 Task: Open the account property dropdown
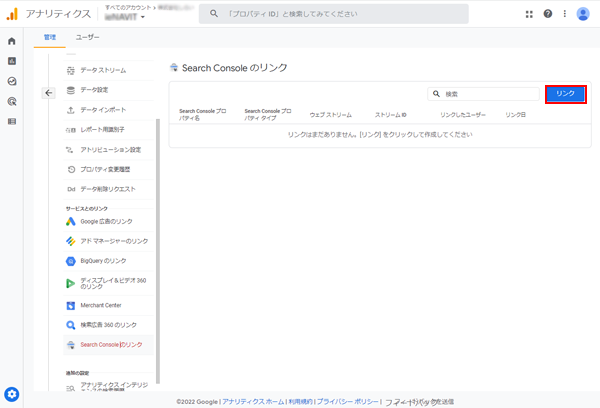pyautogui.click(x=125, y=17)
